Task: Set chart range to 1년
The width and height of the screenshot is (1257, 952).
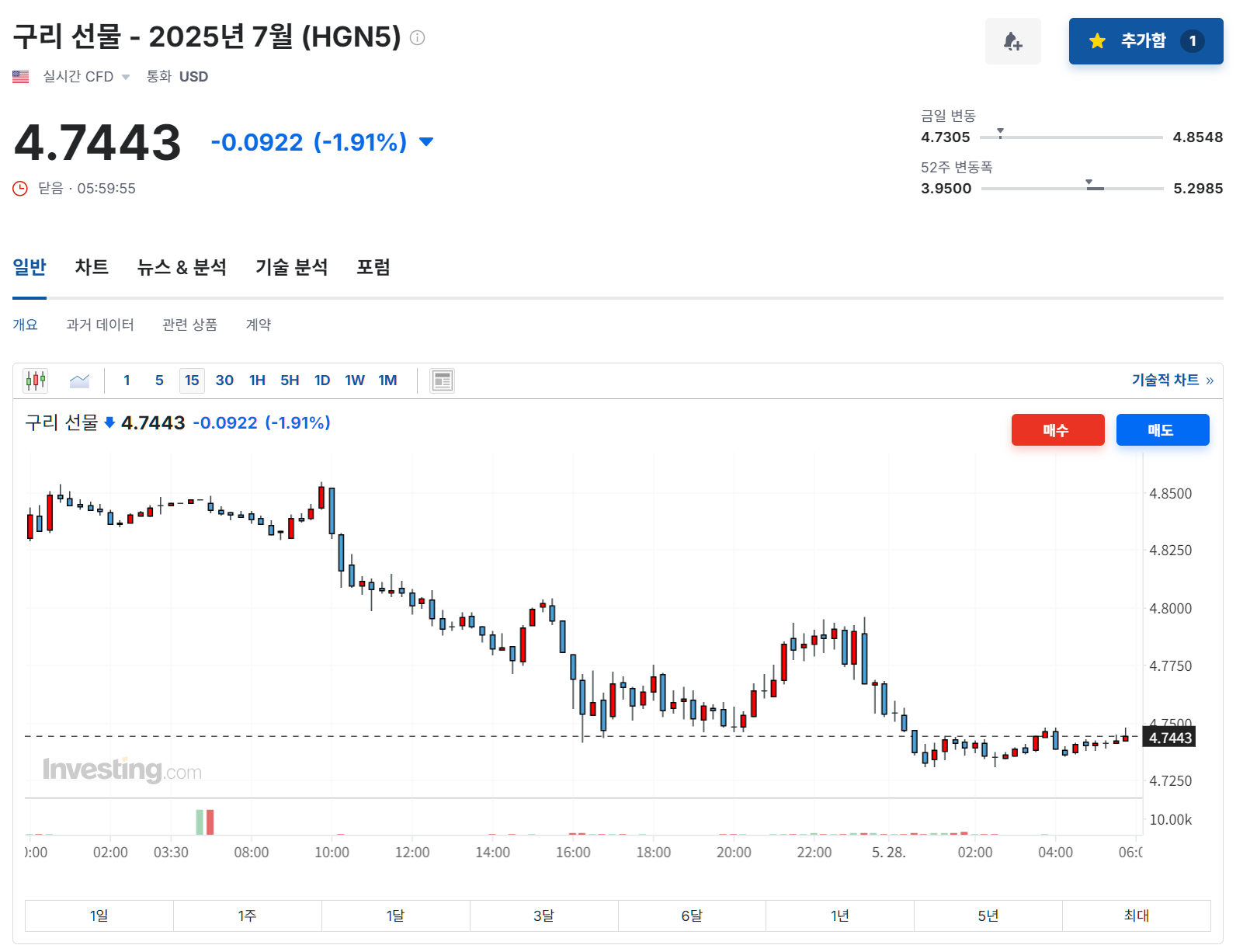Action: pos(840,916)
